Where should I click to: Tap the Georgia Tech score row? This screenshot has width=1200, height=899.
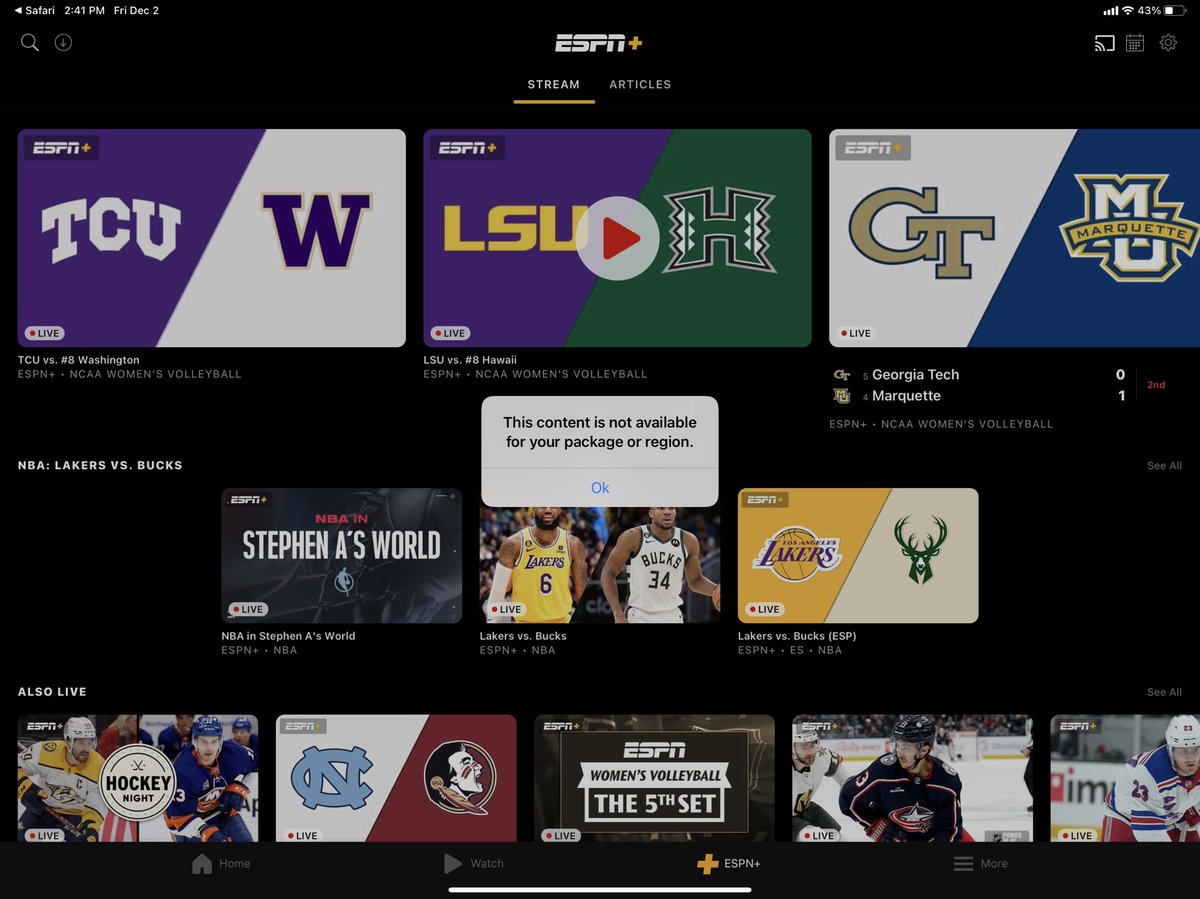[980, 375]
